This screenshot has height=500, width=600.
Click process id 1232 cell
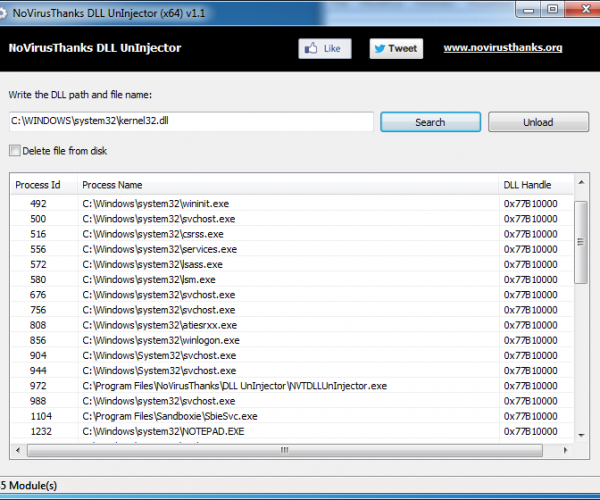(41, 431)
